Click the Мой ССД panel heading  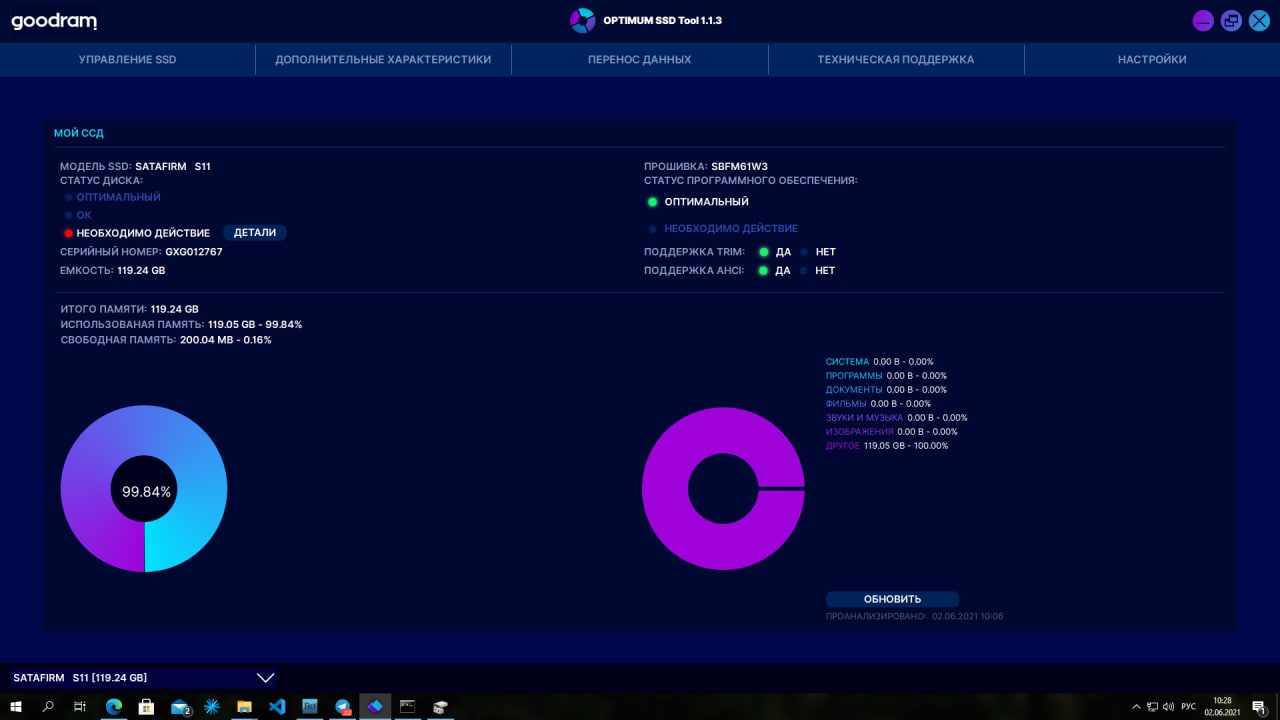click(x=79, y=133)
